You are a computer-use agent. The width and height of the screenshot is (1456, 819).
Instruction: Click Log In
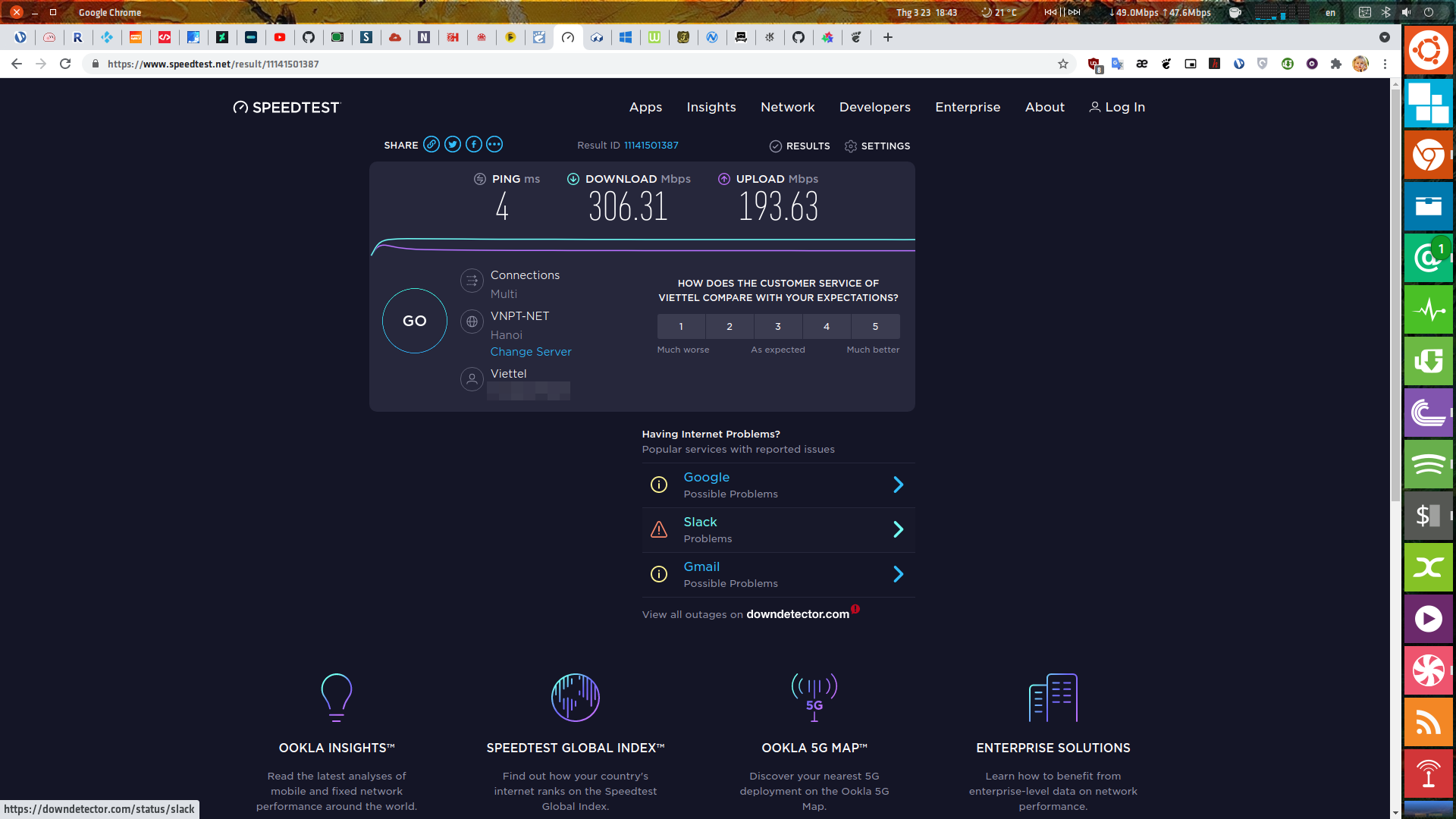[x=1117, y=108]
